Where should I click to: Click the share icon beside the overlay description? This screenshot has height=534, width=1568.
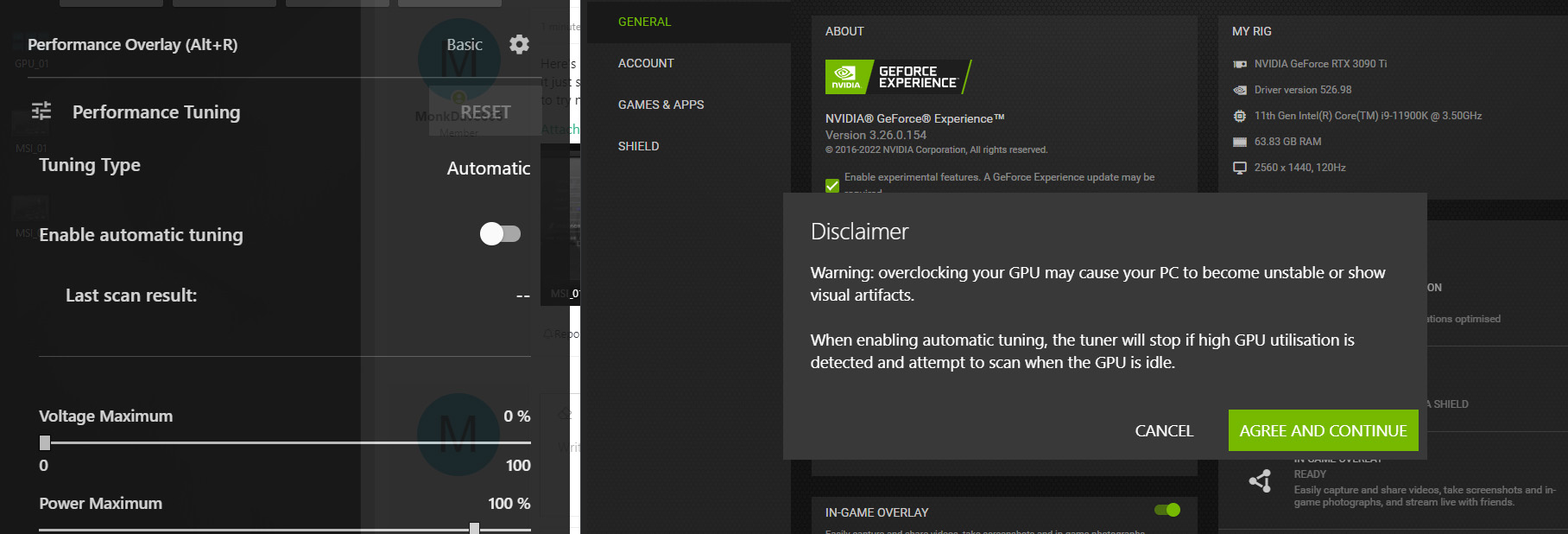click(1261, 481)
